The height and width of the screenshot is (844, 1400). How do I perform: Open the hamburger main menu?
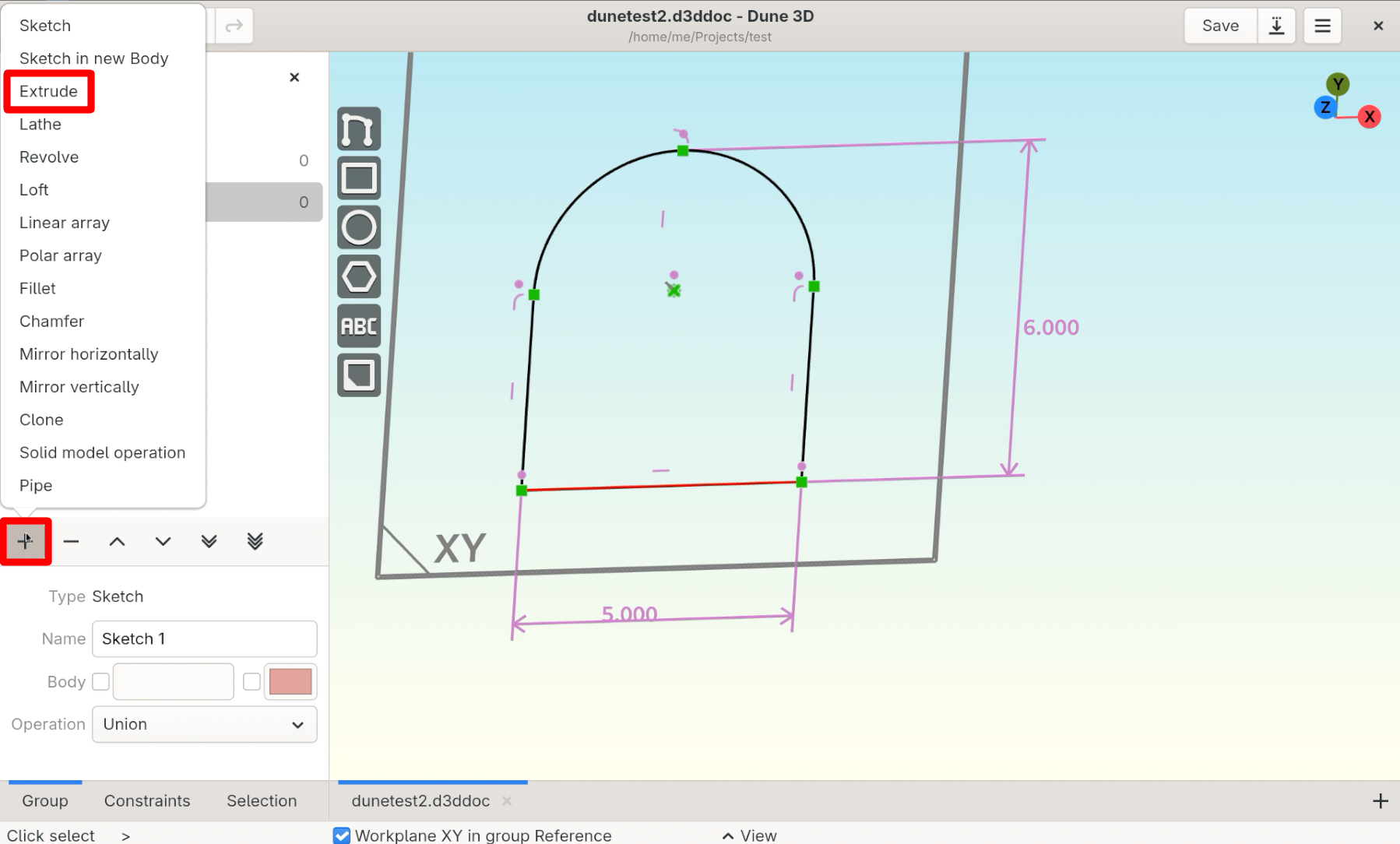[x=1322, y=26]
